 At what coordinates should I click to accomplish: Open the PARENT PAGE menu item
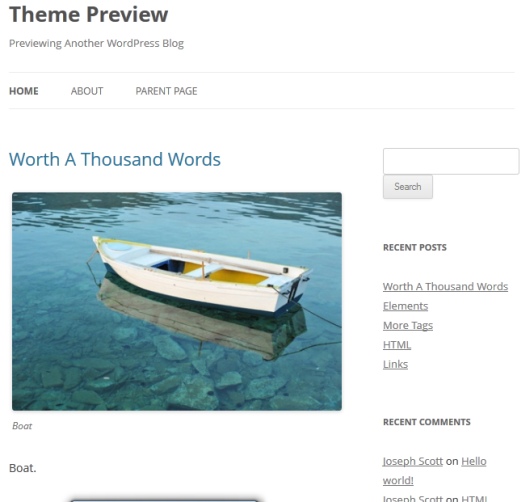pos(166,91)
